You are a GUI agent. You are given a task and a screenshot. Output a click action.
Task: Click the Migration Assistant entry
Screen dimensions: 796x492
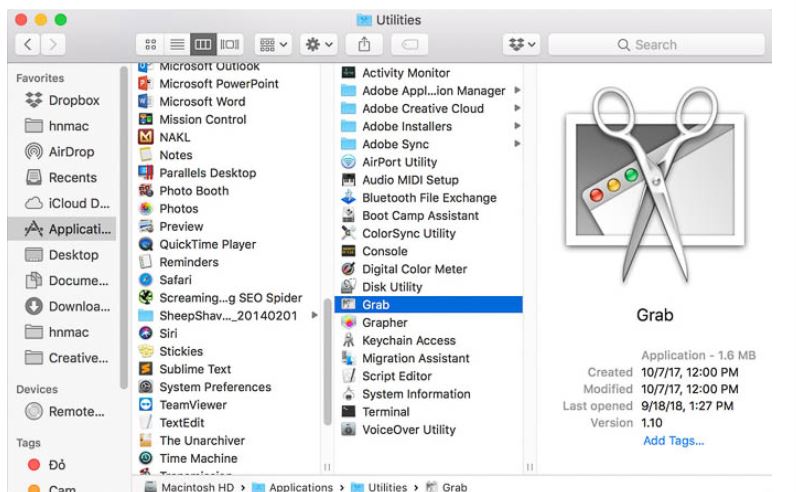tap(406, 358)
